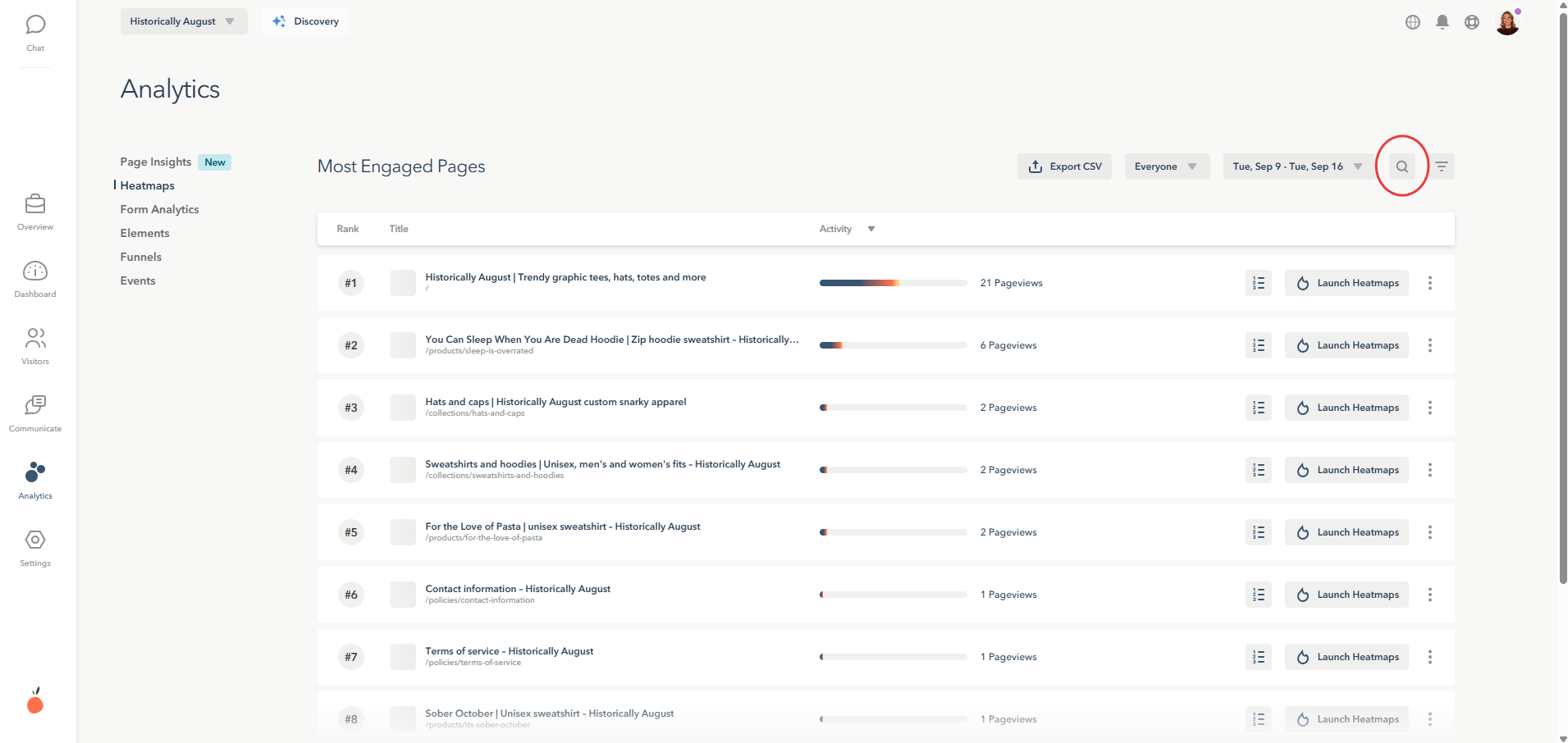Select Form Analytics in the submenu
This screenshot has height=743, width=1568.
[x=159, y=209]
